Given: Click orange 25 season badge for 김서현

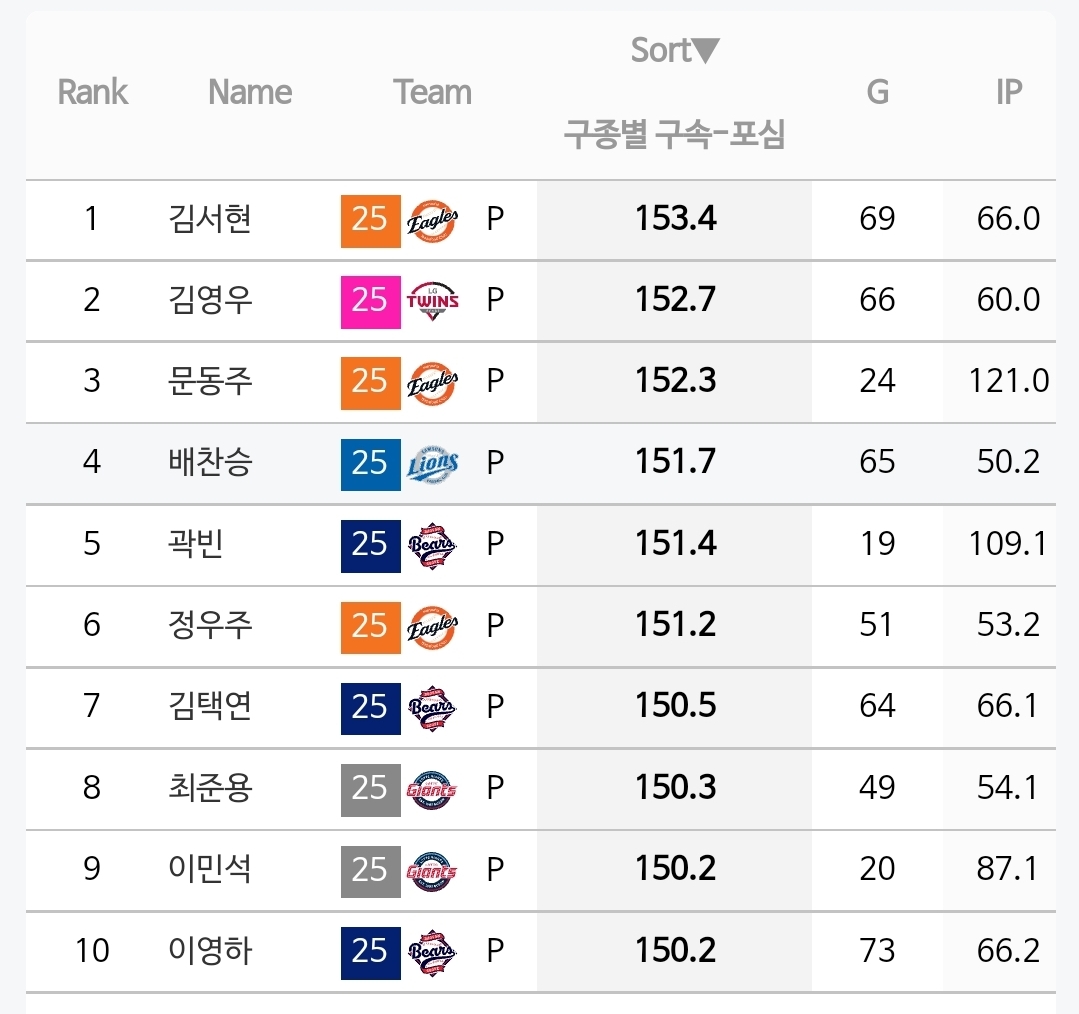Looking at the screenshot, I should pos(370,221).
